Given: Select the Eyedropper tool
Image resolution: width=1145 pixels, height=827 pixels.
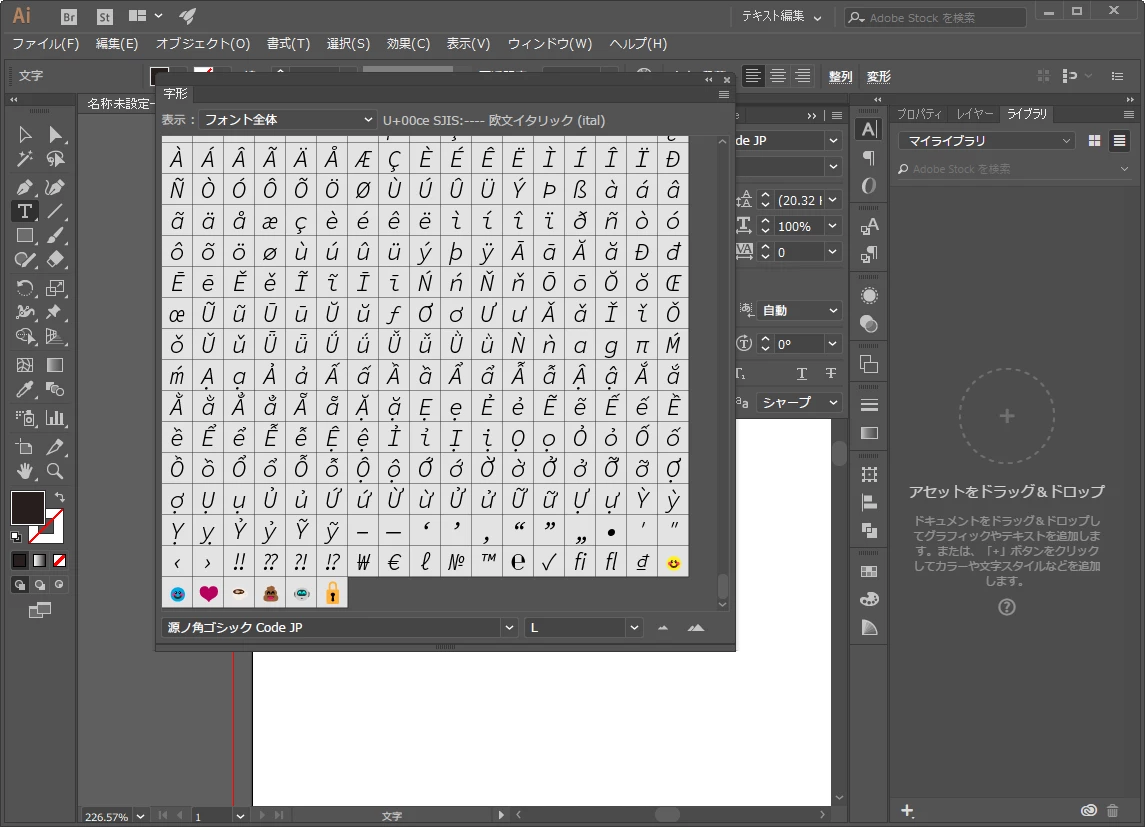Looking at the screenshot, I should pos(24,389).
